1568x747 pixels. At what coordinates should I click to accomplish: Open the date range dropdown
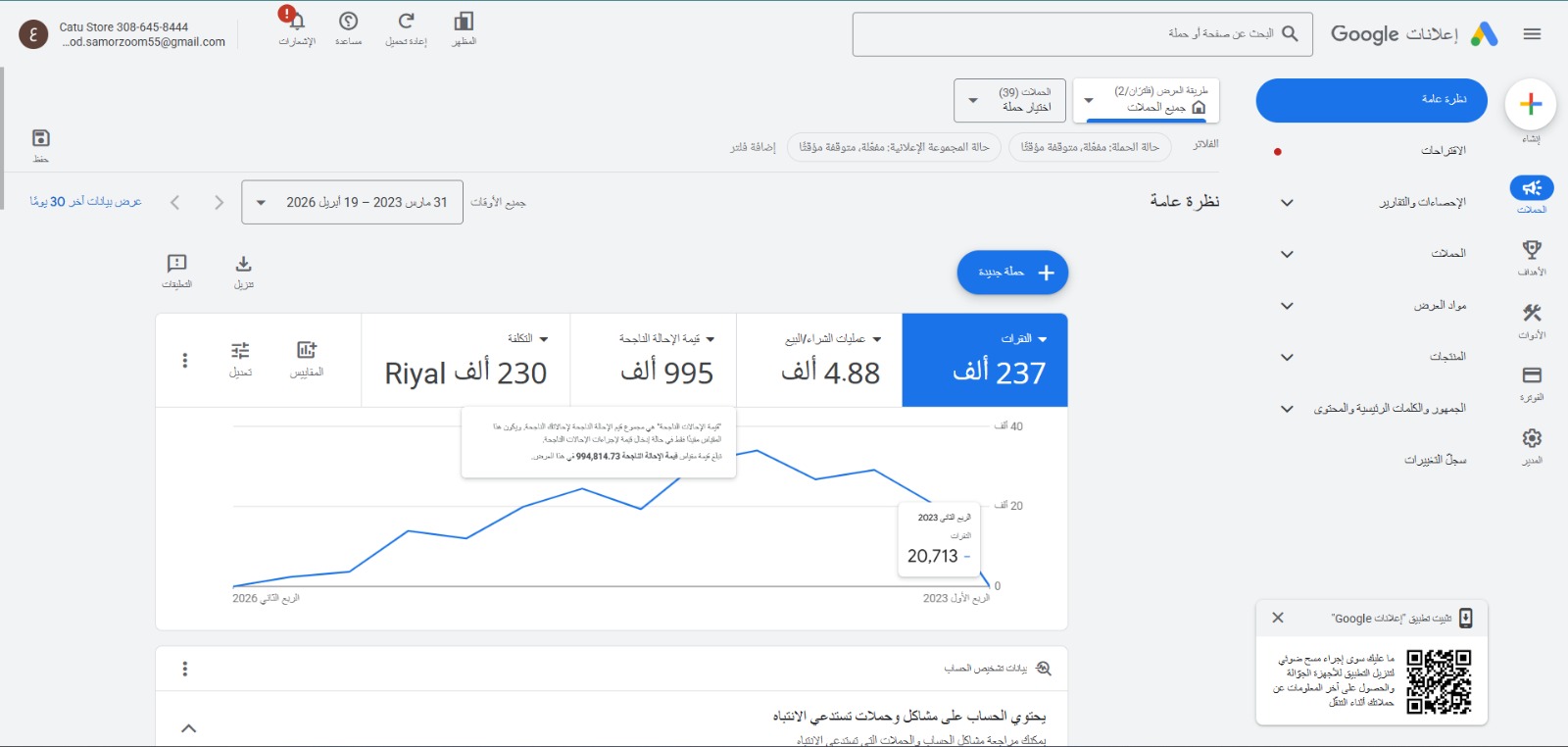pyautogui.click(x=352, y=202)
